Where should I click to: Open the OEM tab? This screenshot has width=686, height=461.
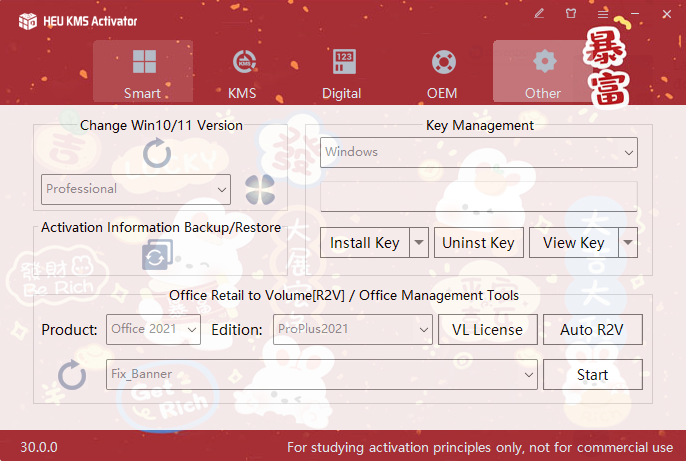[x=442, y=71]
